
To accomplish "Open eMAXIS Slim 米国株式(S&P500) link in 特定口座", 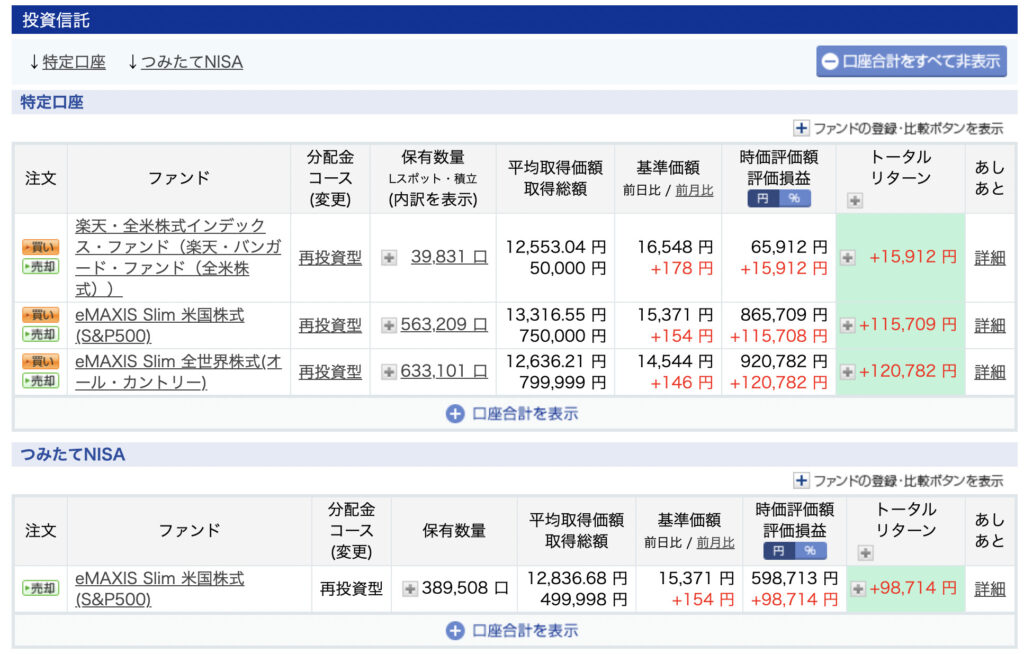I will [x=159, y=325].
